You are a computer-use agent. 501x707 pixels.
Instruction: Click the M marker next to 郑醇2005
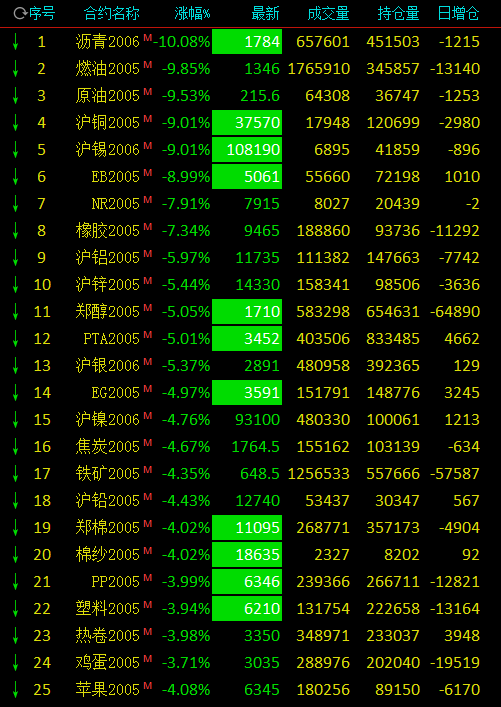(x=147, y=308)
